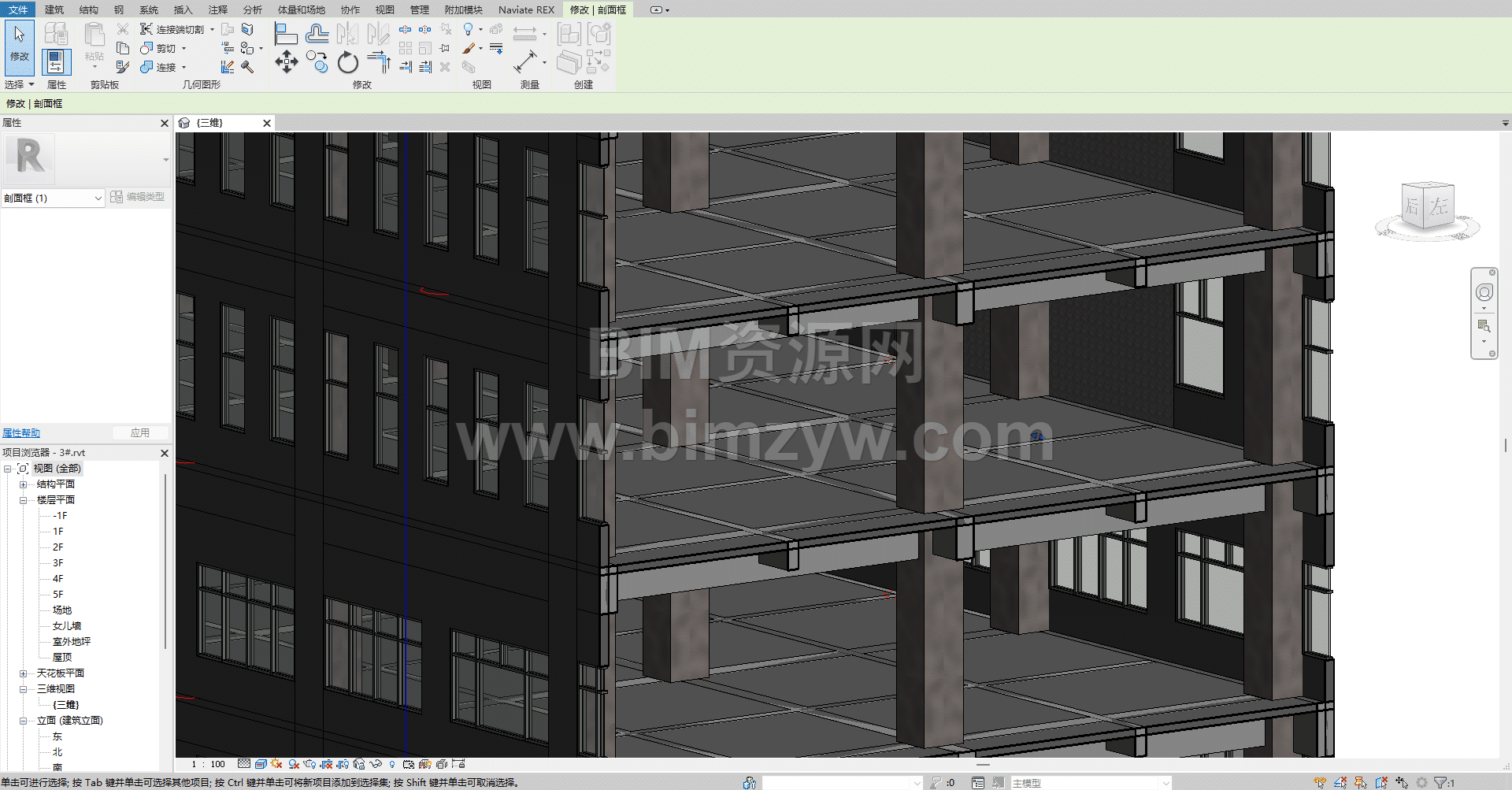Click the 编辑类型 edit type button

tap(138, 197)
